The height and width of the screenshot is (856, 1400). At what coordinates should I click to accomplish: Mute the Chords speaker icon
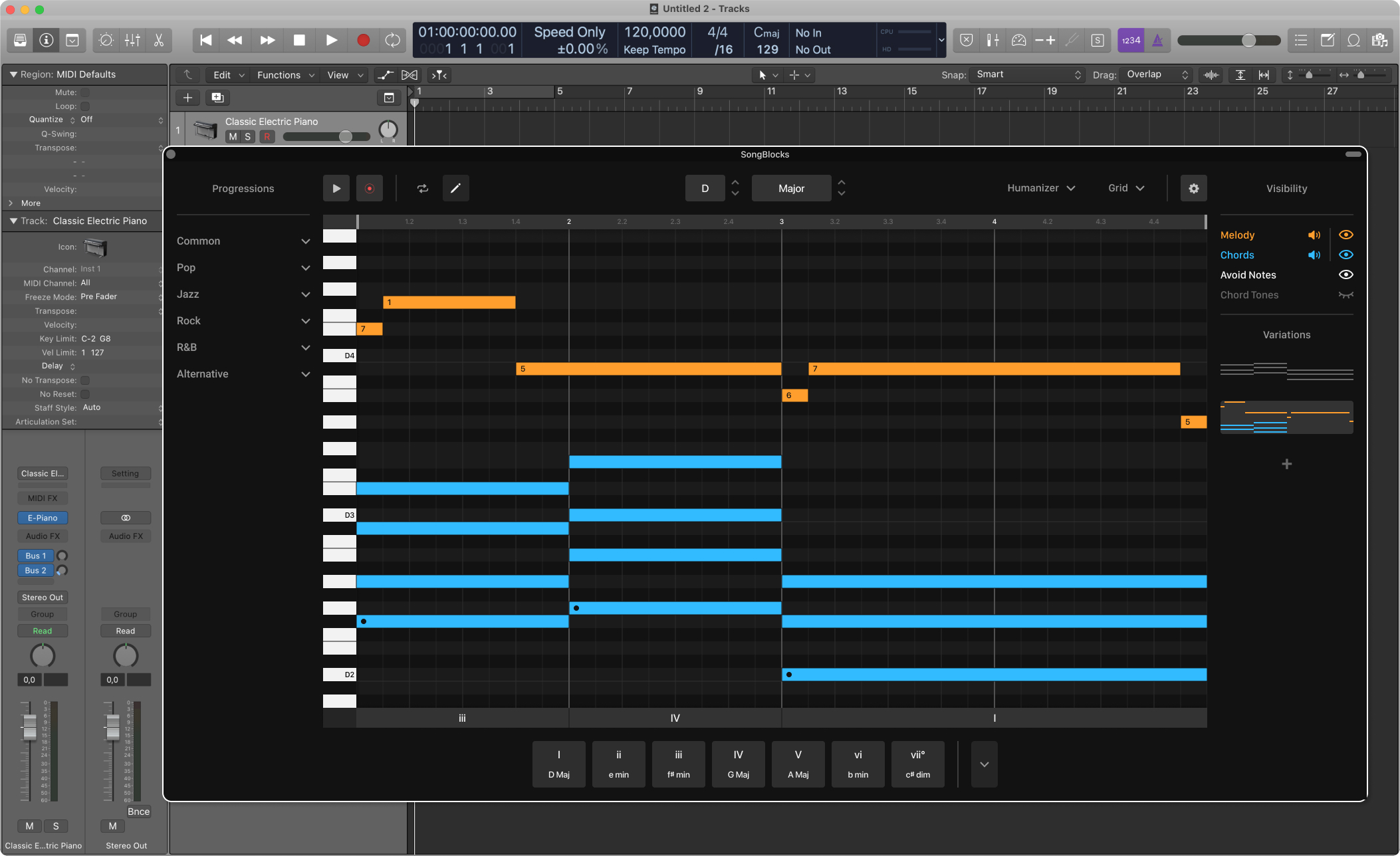(1314, 255)
